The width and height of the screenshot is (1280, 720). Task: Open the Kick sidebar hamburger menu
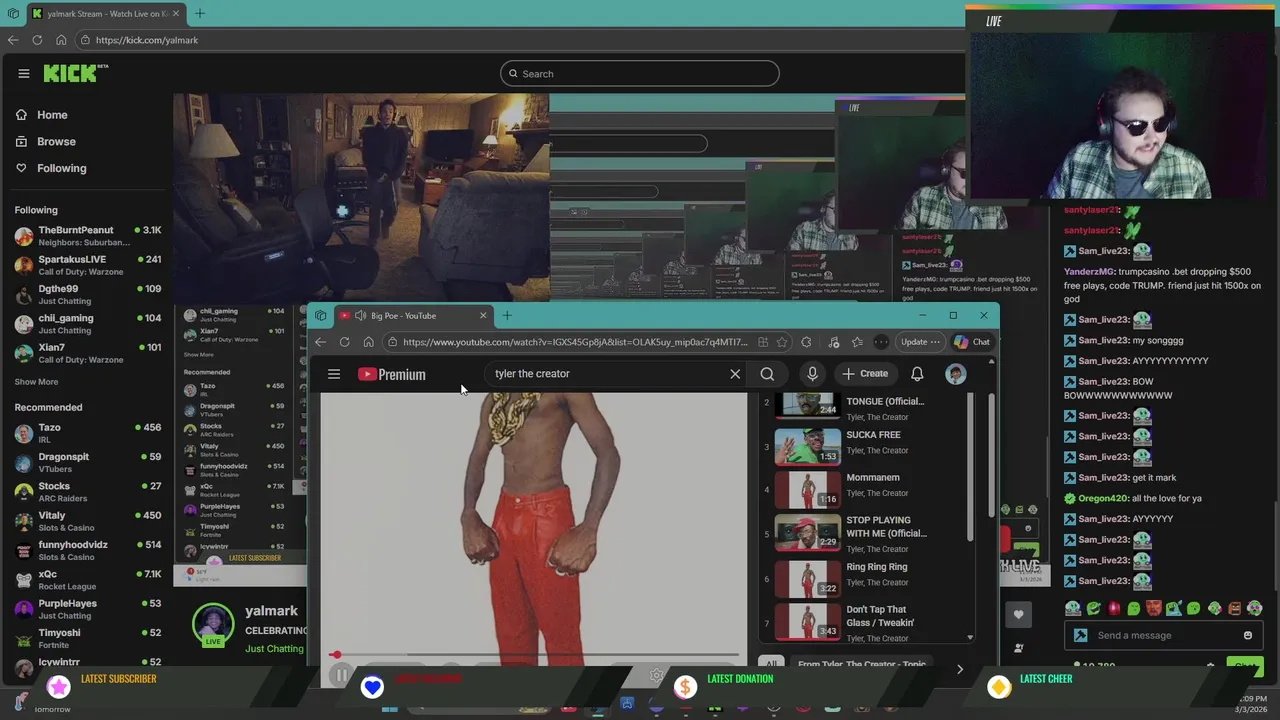[24, 73]
